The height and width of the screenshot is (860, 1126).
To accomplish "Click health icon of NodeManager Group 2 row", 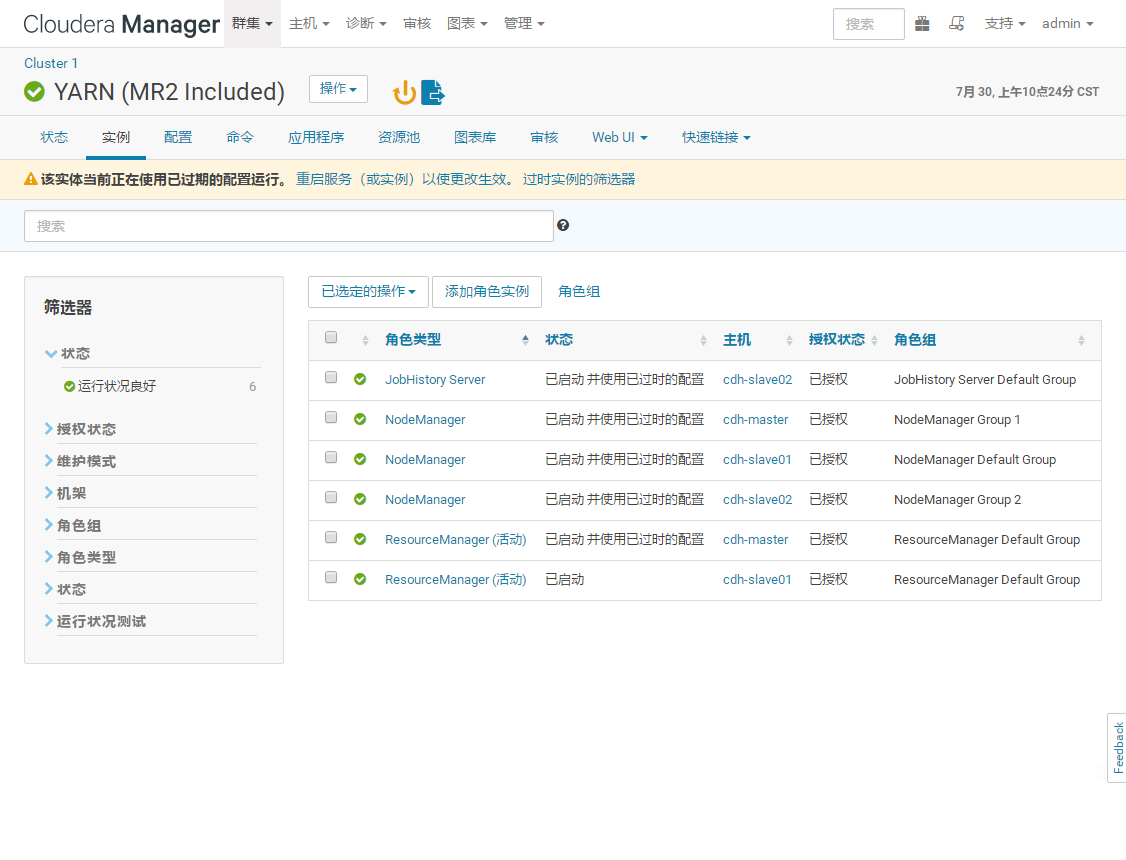I will pos(360,500).
